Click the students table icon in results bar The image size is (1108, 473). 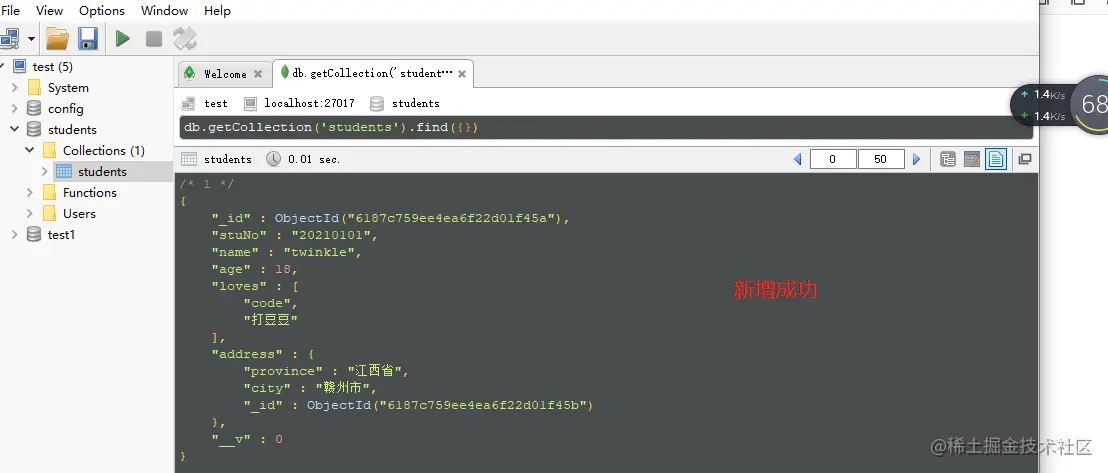(189, 159)
